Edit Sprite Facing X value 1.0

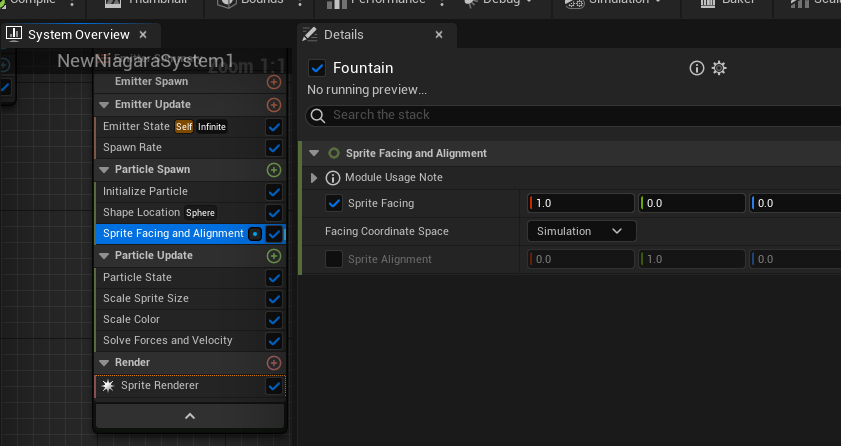coord(581,203)
